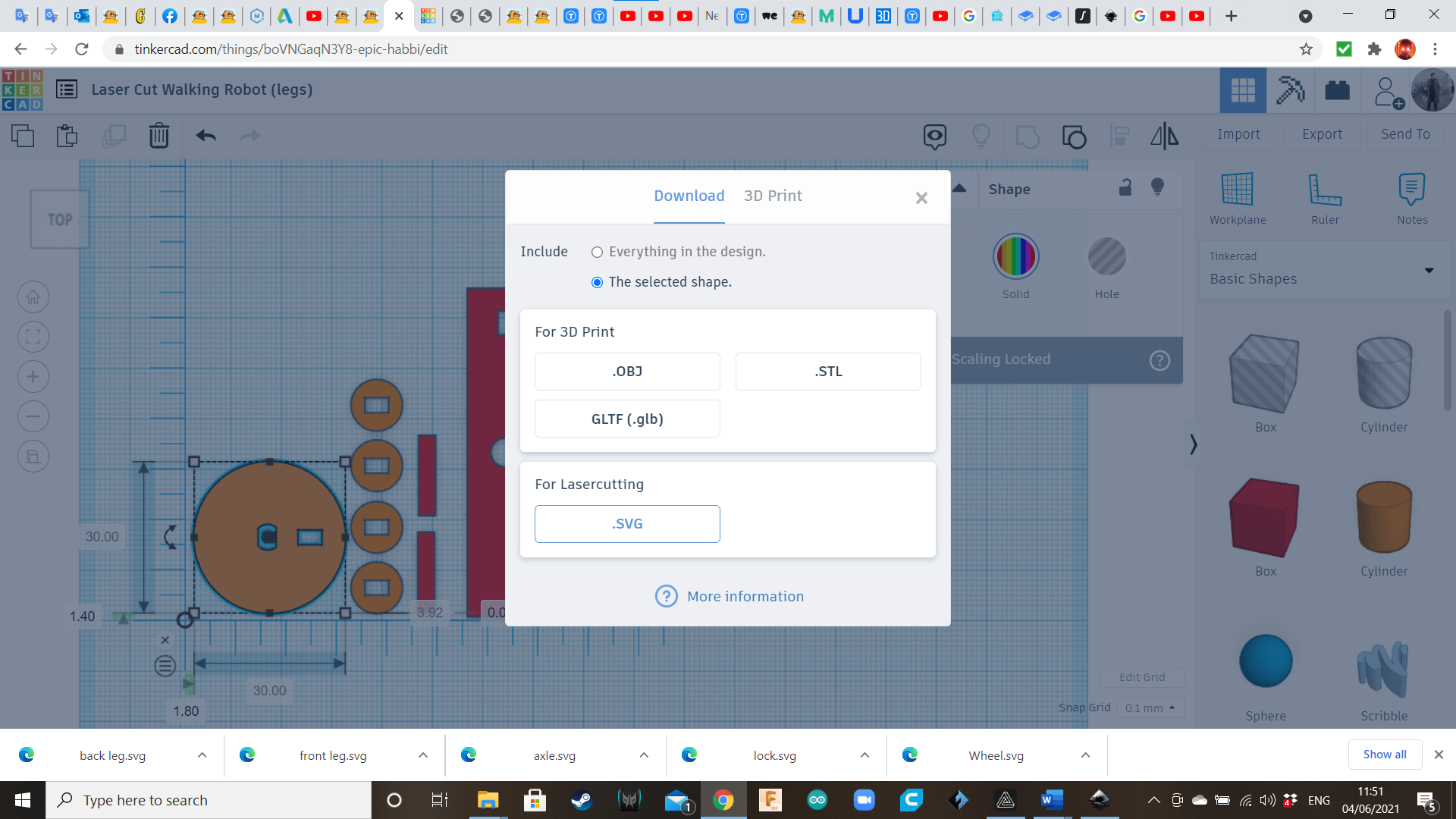Click the More information link
1456x819 pixels.
(745, 597)
